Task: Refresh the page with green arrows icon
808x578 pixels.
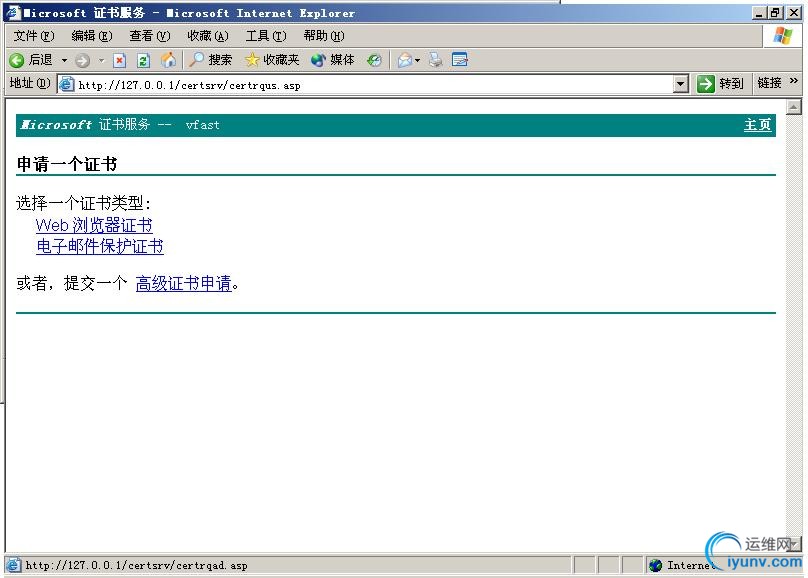Action: click(144, 60)
